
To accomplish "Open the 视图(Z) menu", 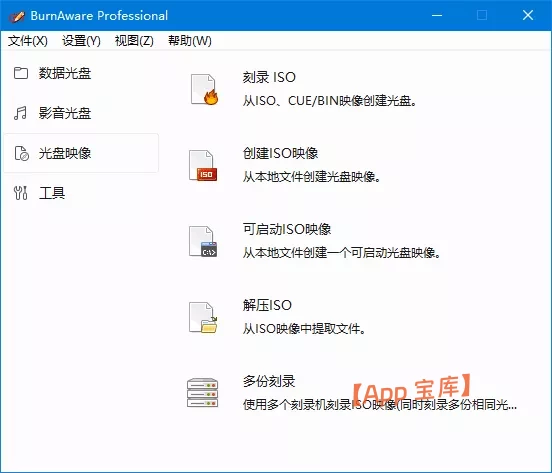I will (x=134, y=41).
